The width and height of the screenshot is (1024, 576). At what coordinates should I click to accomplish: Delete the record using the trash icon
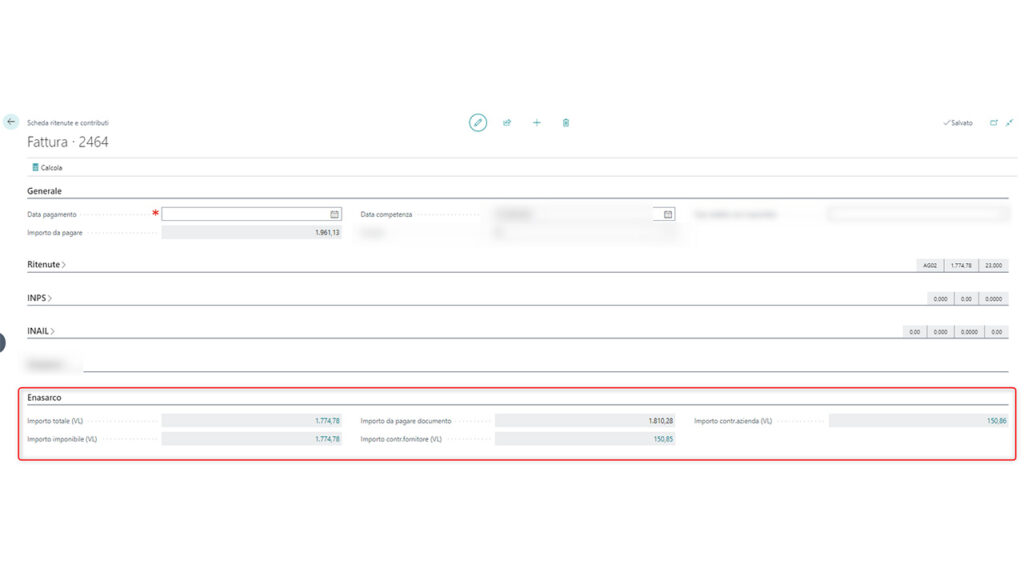point(565,122)
